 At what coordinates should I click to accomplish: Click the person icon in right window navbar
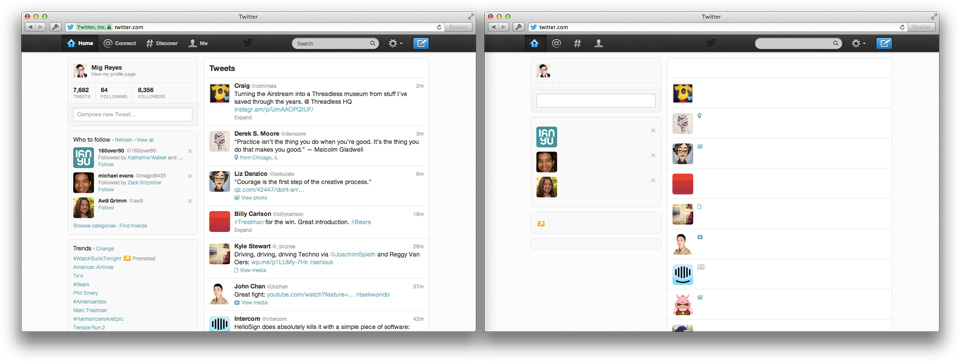coord(599,43)
